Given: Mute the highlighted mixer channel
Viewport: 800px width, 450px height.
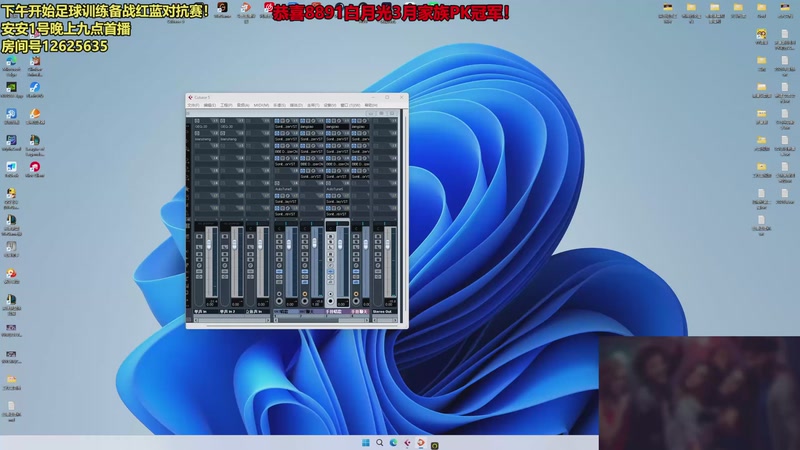Looking at the screenshot, I should [x=331, y=236].
